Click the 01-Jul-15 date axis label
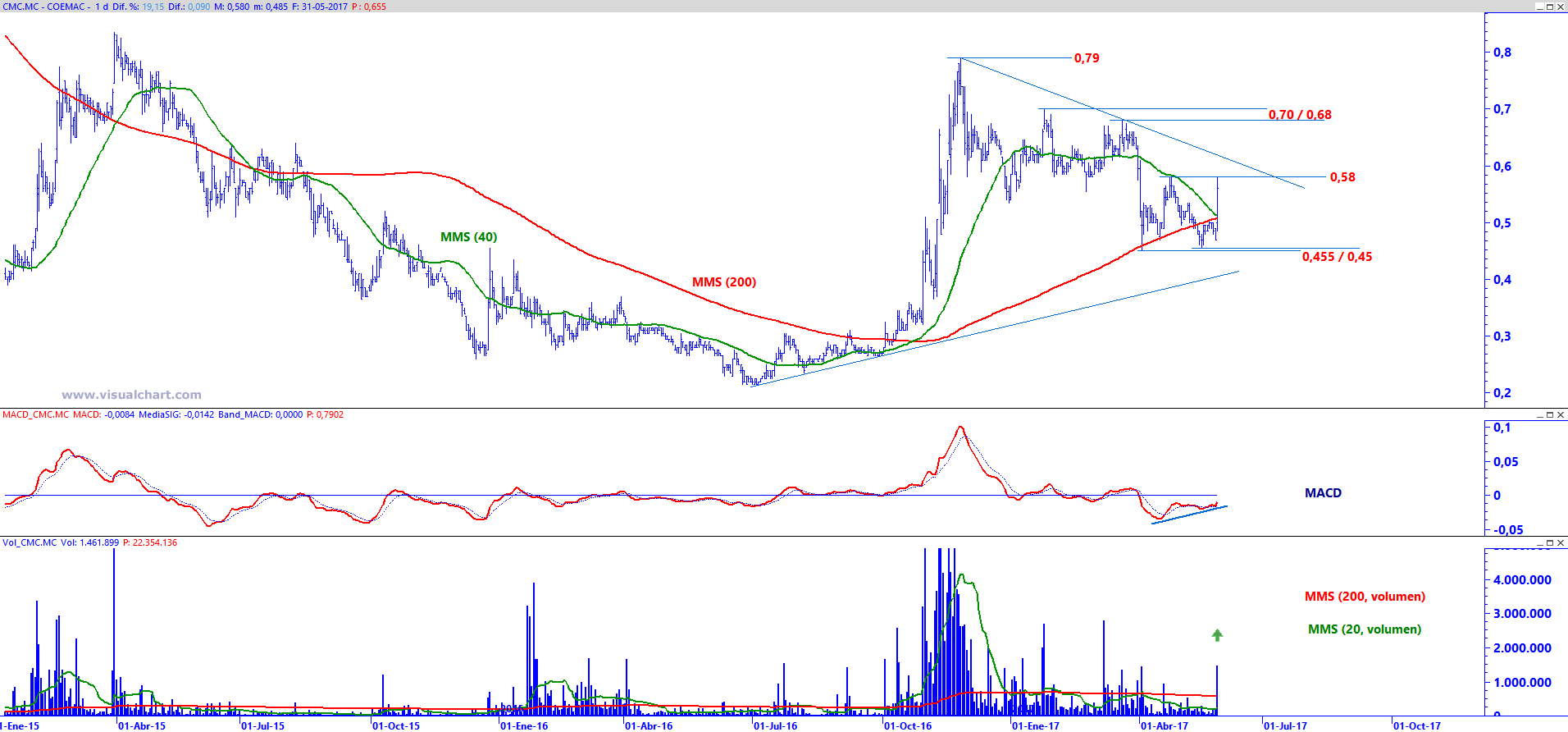 point(262,725)
